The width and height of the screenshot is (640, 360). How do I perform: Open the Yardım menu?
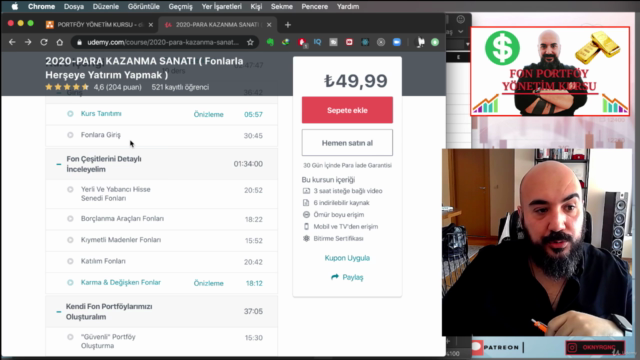(348, 7)
